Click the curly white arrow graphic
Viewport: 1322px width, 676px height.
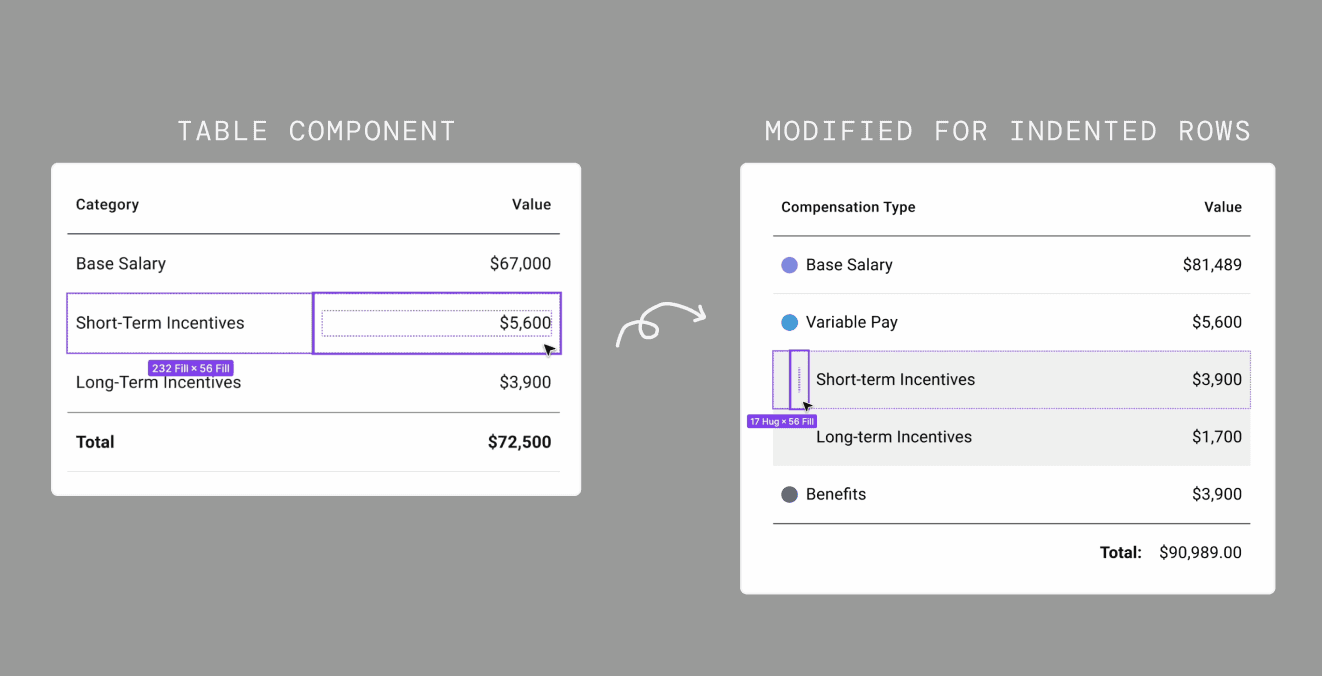(661, 323)
